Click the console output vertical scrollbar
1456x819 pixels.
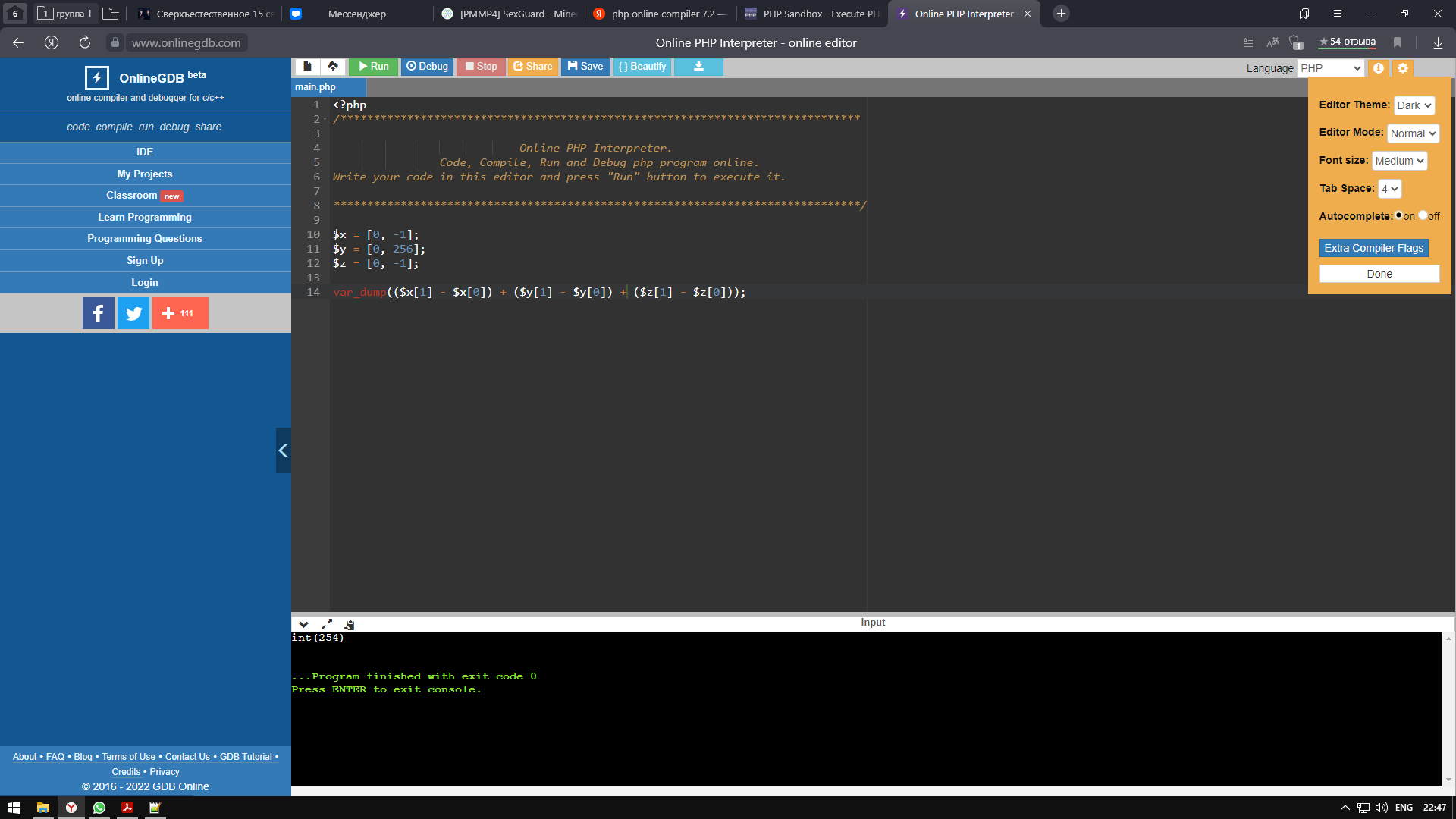[x=1448, y=708]
